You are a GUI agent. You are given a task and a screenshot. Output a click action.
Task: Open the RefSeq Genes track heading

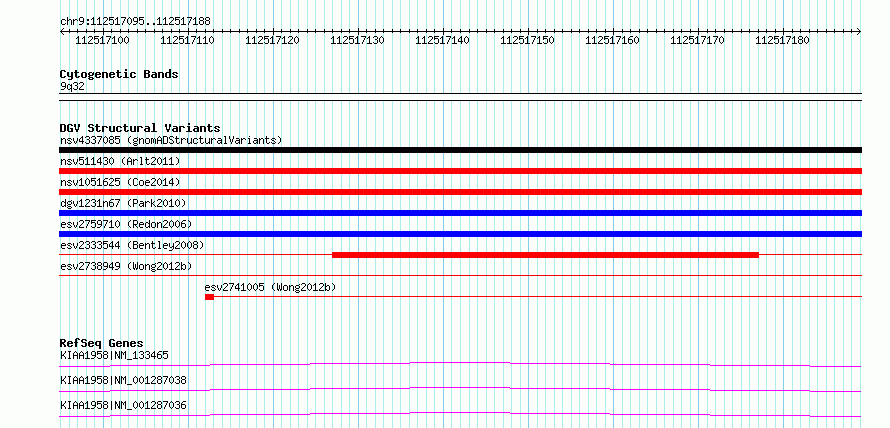coord(101,343)
